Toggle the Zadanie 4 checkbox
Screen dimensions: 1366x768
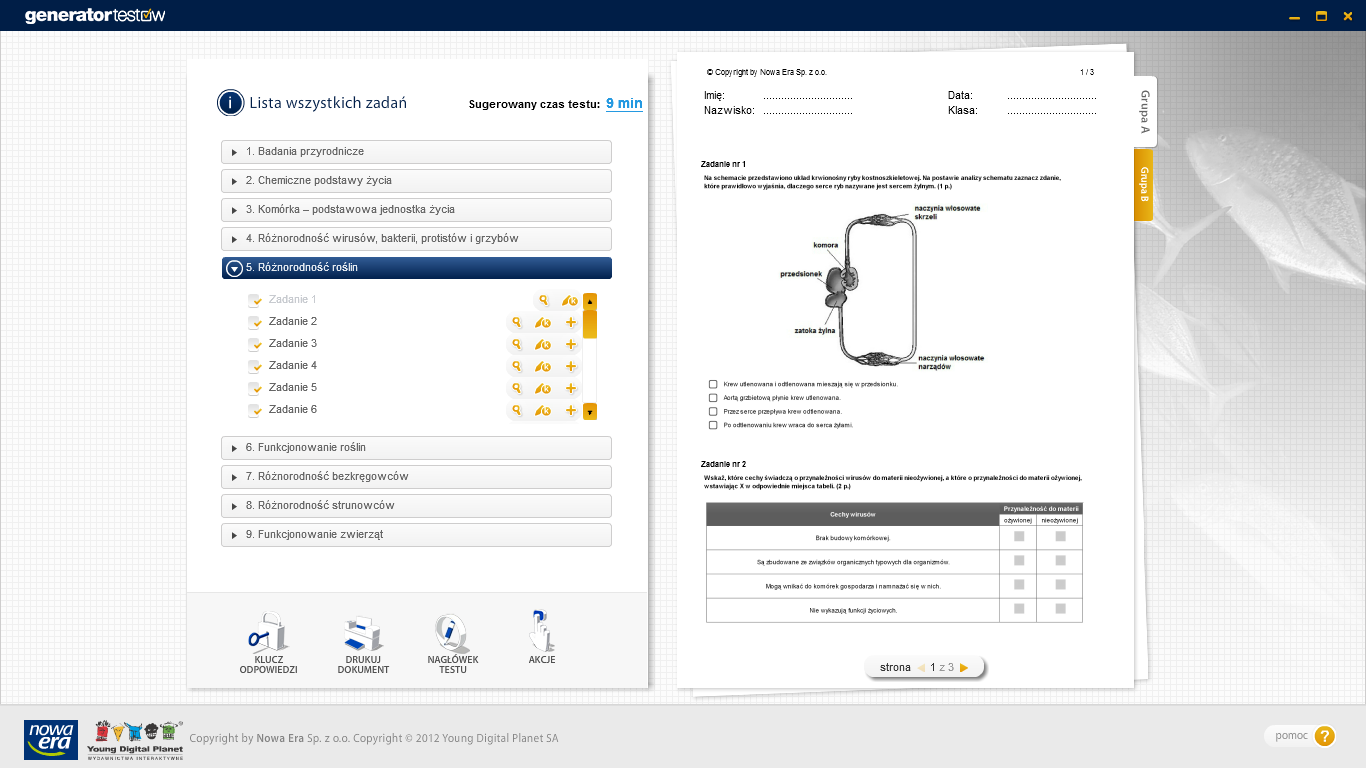(255, 366)
